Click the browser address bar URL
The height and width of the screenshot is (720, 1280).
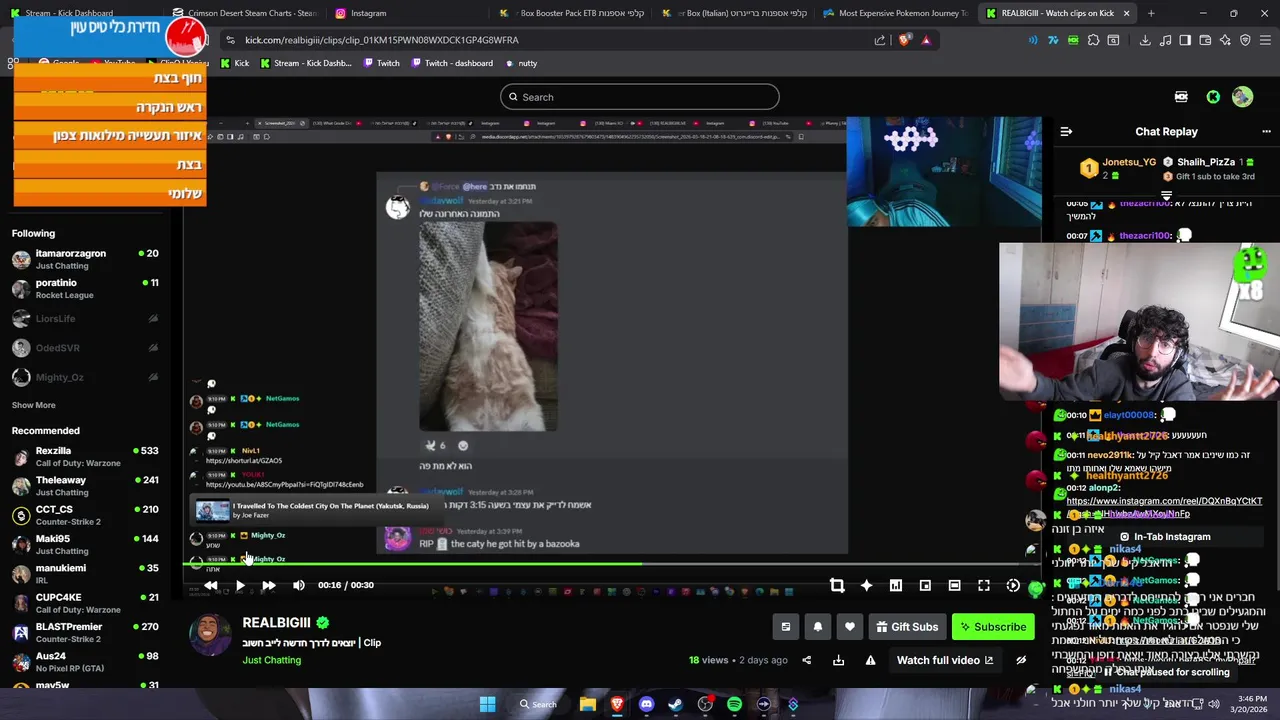tap(382, 40)
